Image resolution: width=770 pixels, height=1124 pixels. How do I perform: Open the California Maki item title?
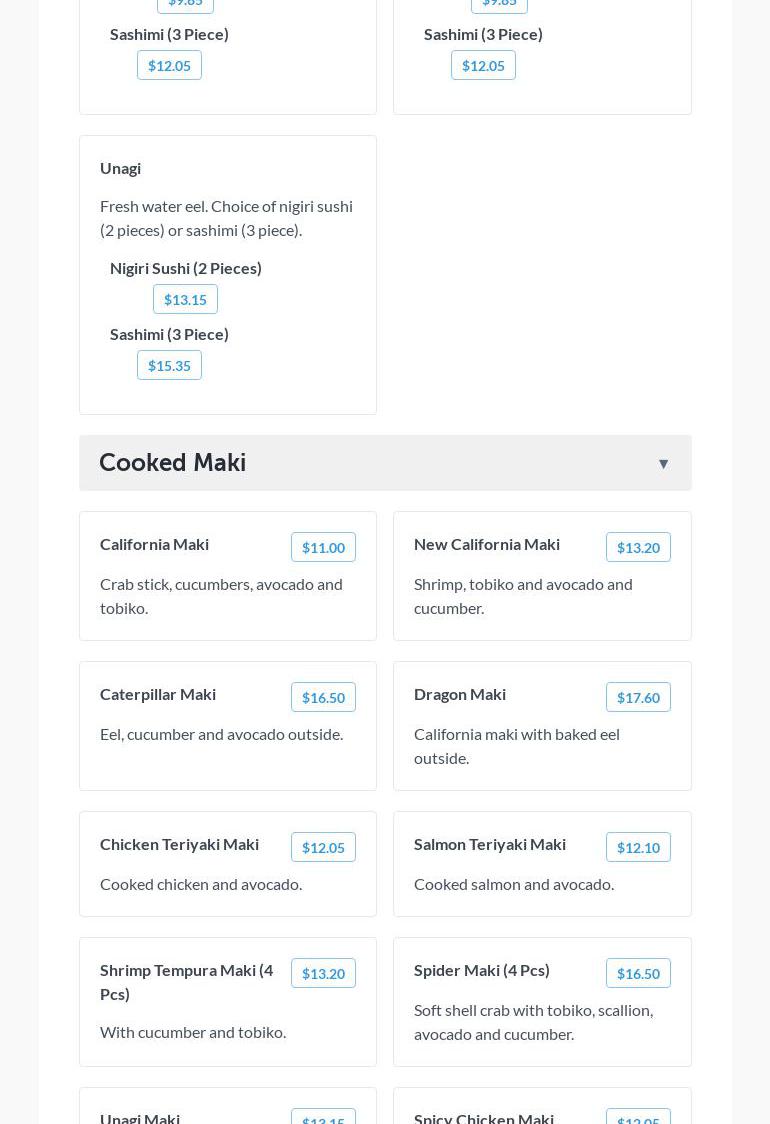(x=154, y=544)
